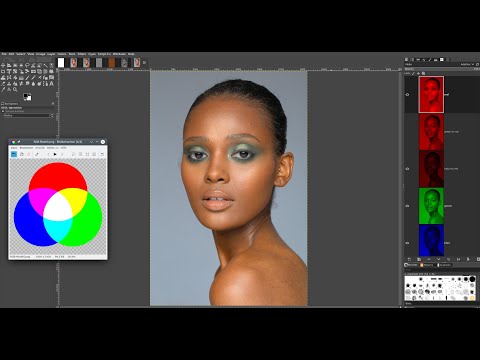Click Gwenview's browse mode toolbar icon

14,154
